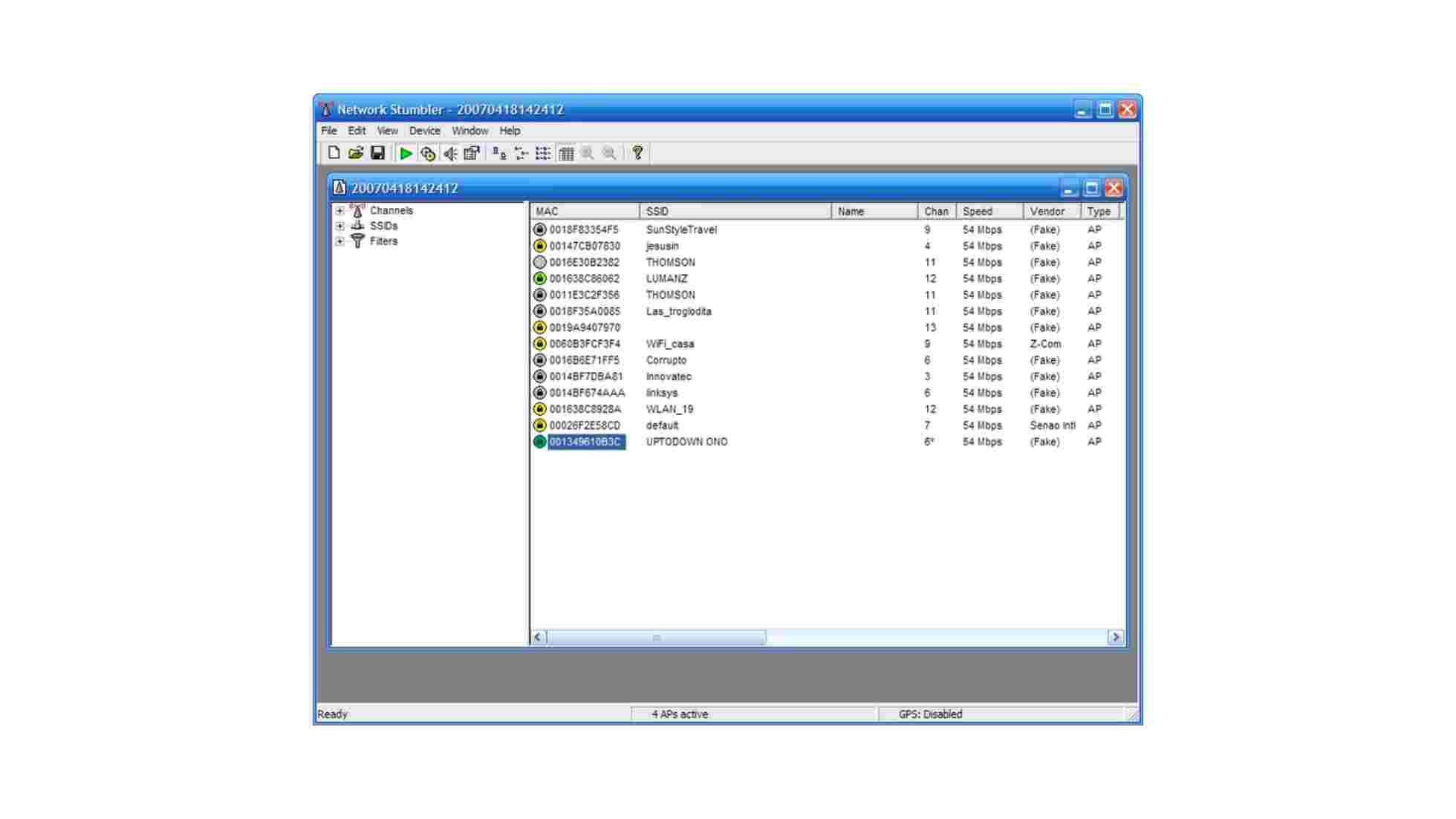Open the Window menu
Image resolution: width=1456 pixels, height=819 pixels.
[470, 131]
